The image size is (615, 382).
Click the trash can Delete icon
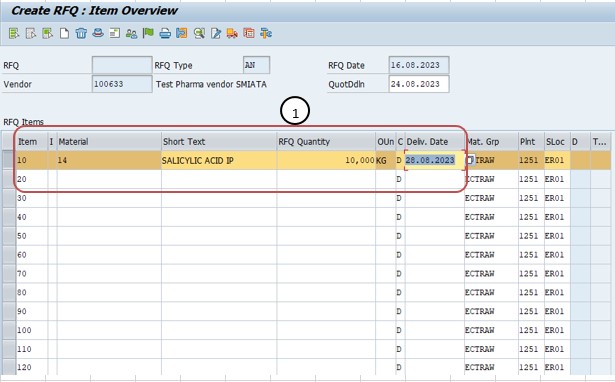tap(81, 33)
